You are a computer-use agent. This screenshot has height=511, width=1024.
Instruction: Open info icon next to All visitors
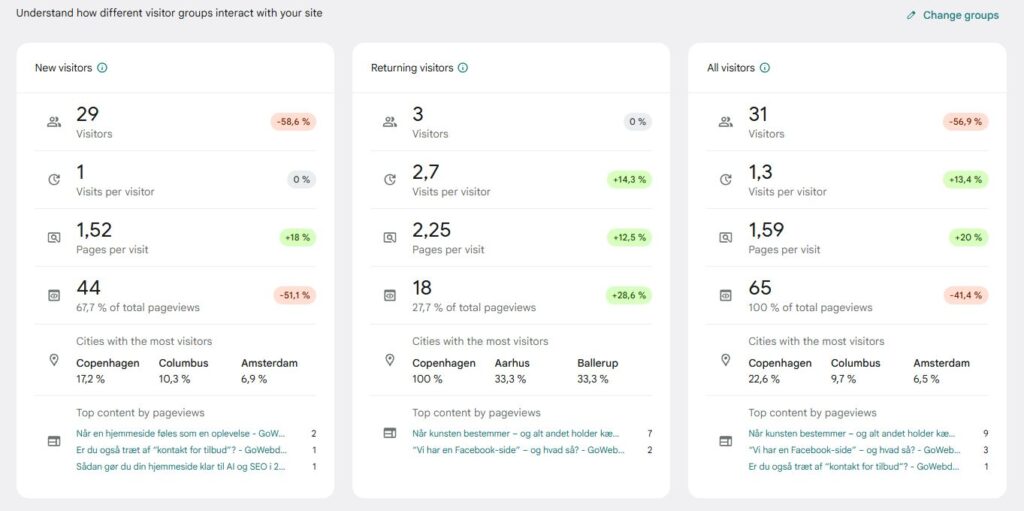coord(765,68)
